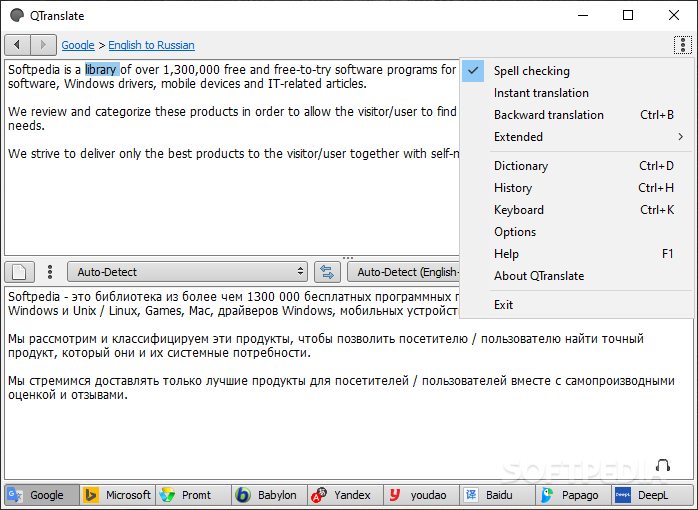Viewport: 698px width, 510px height.
Task: Choose Exit from the menu
Action: click(577, 304)
